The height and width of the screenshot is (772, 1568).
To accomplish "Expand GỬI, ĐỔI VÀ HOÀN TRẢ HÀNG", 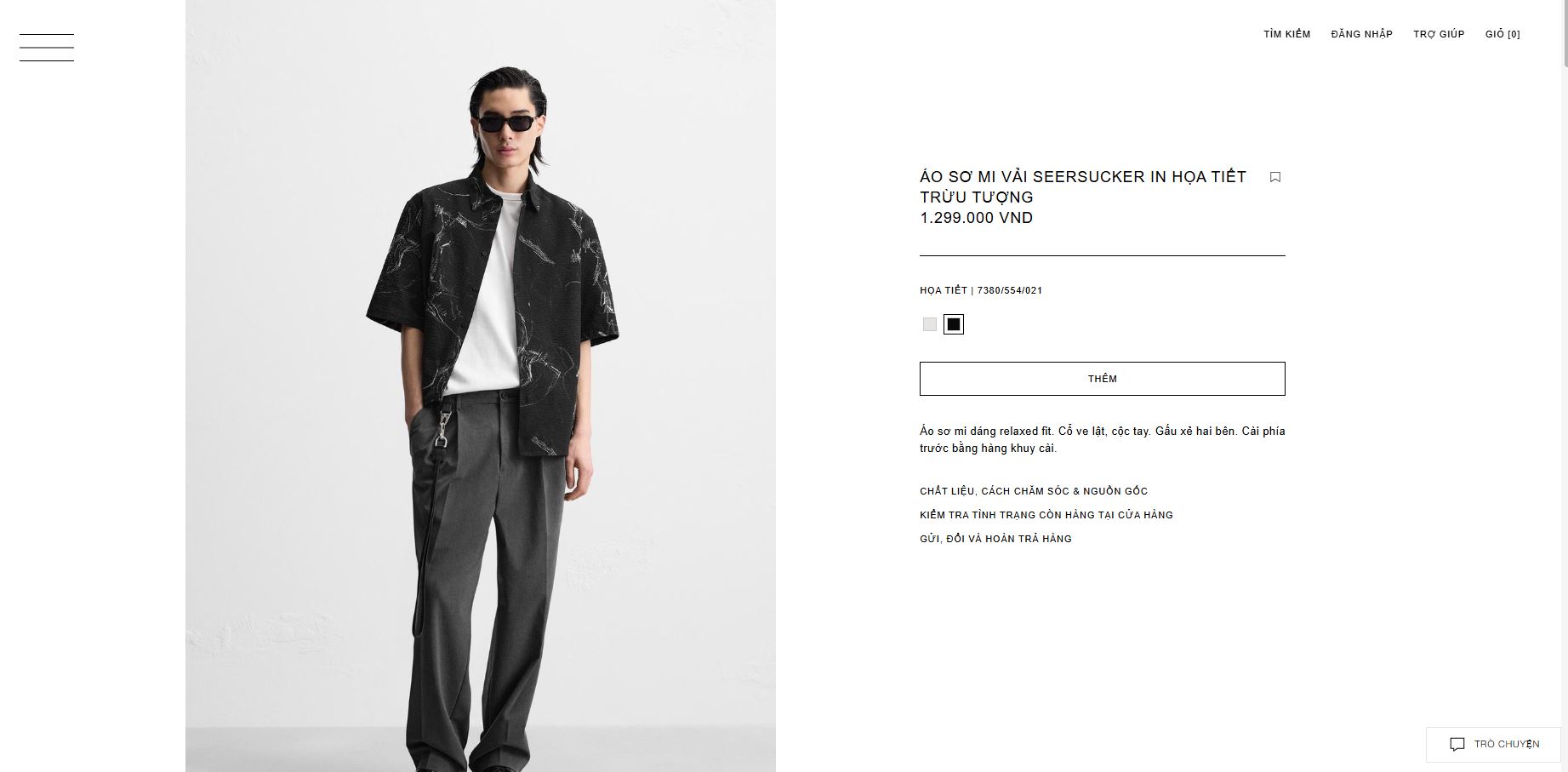I will click(995, 539).
